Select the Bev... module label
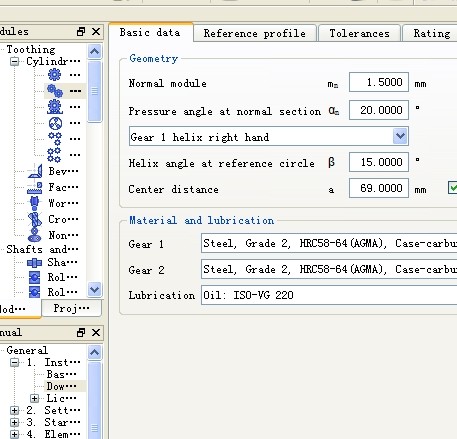The image size is (457, 439). point(63,171)
